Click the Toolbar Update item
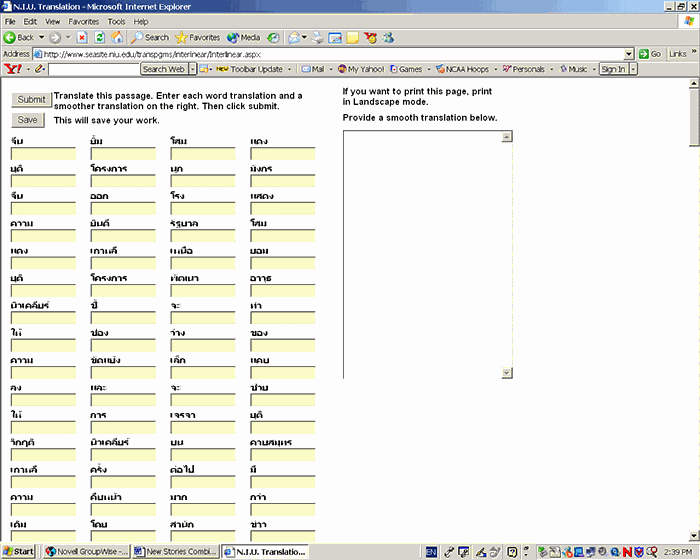 pos(250,69)
